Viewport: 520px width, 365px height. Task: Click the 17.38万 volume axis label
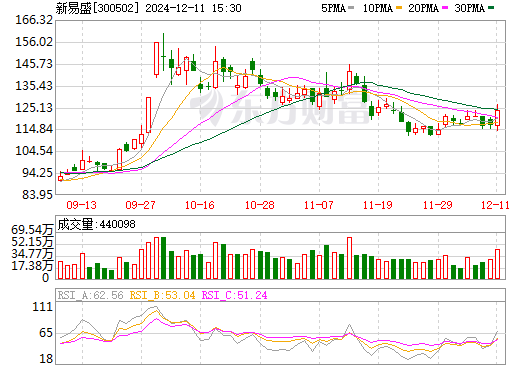click(32, 266)
